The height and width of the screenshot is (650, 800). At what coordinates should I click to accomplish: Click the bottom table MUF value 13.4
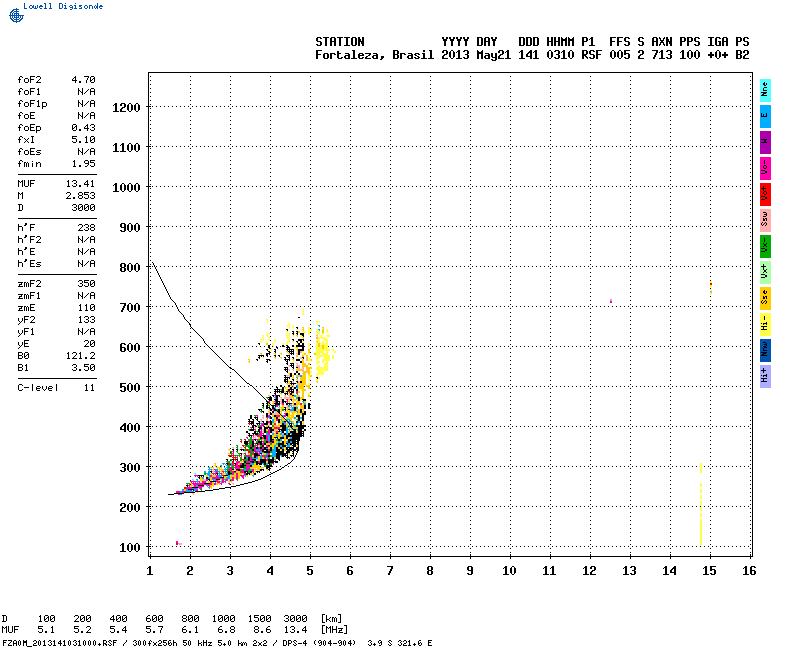tap(295, 630)
